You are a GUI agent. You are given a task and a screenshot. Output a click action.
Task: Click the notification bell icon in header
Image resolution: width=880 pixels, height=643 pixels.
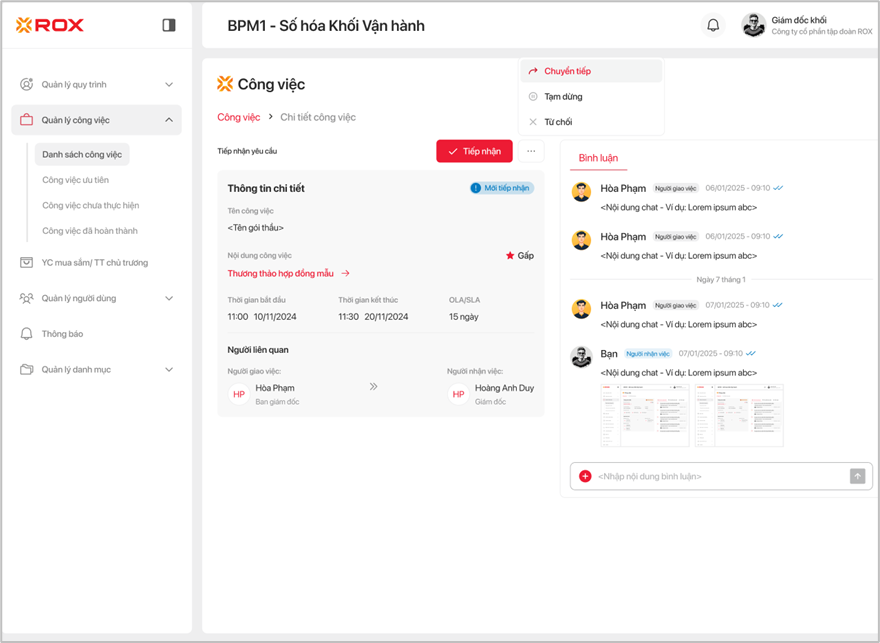[713, 25]
